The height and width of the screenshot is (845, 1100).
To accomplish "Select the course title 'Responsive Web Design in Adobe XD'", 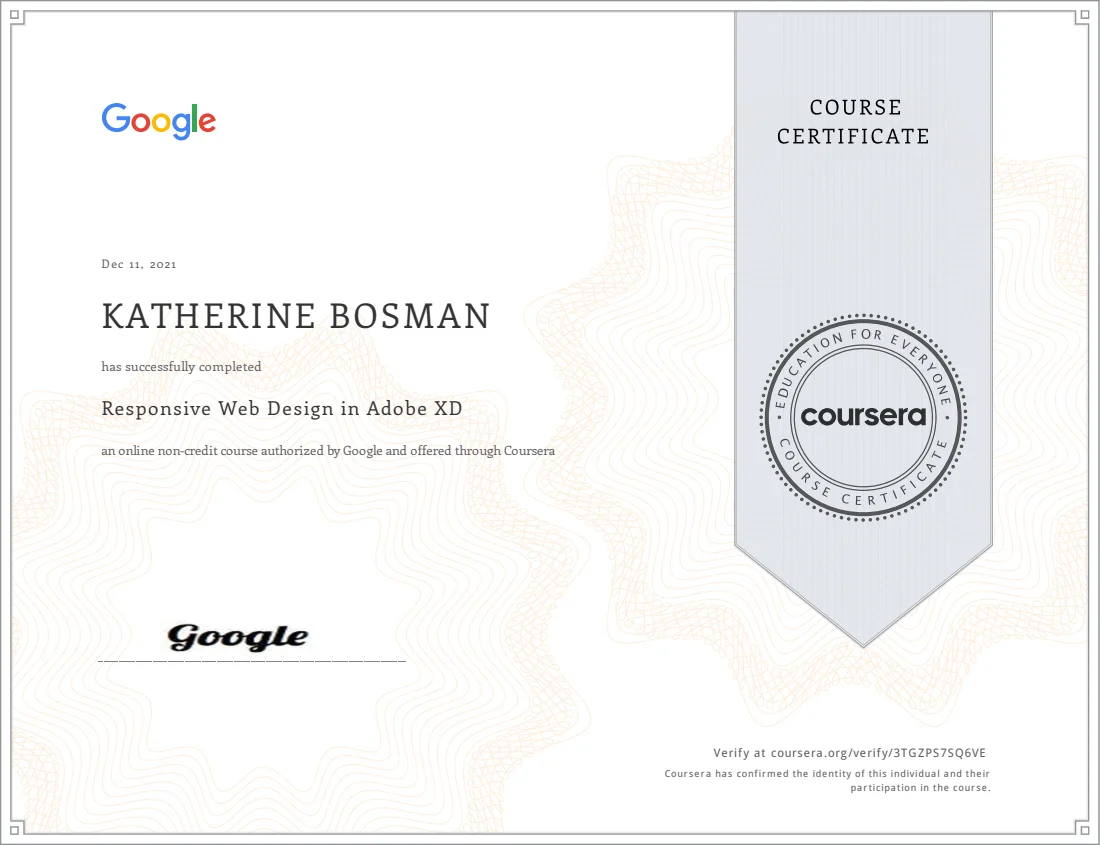I will [281, 409].
